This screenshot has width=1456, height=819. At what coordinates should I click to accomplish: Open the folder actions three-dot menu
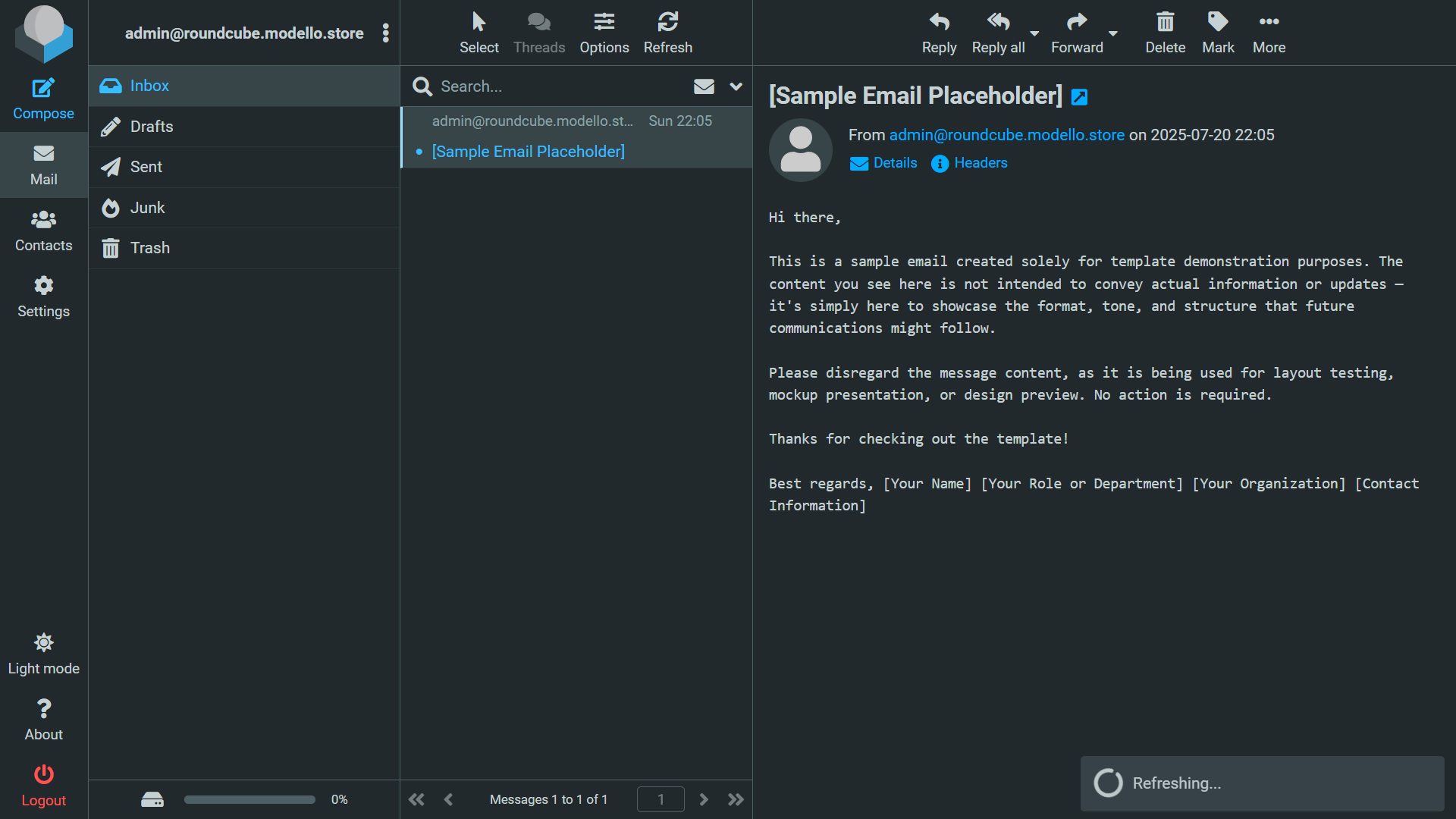pyautogui.click(x=386, y=33)
